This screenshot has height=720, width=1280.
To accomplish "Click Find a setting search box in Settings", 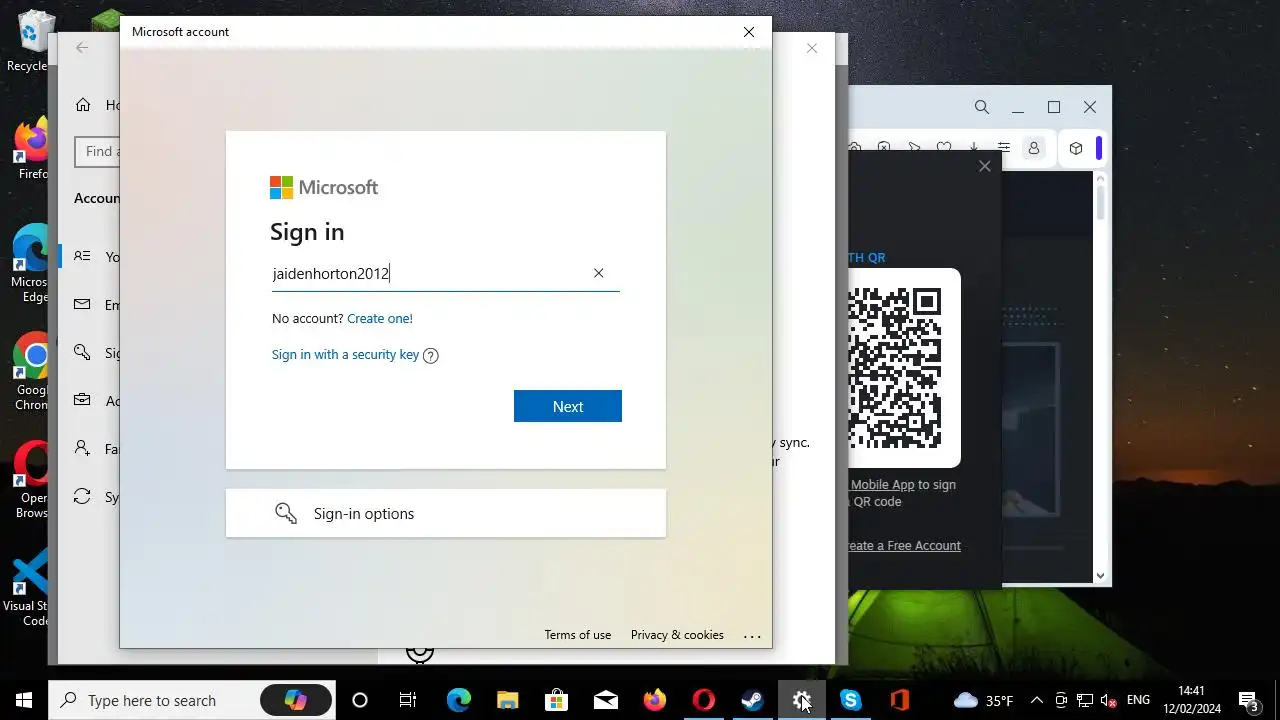I will 98,152.
